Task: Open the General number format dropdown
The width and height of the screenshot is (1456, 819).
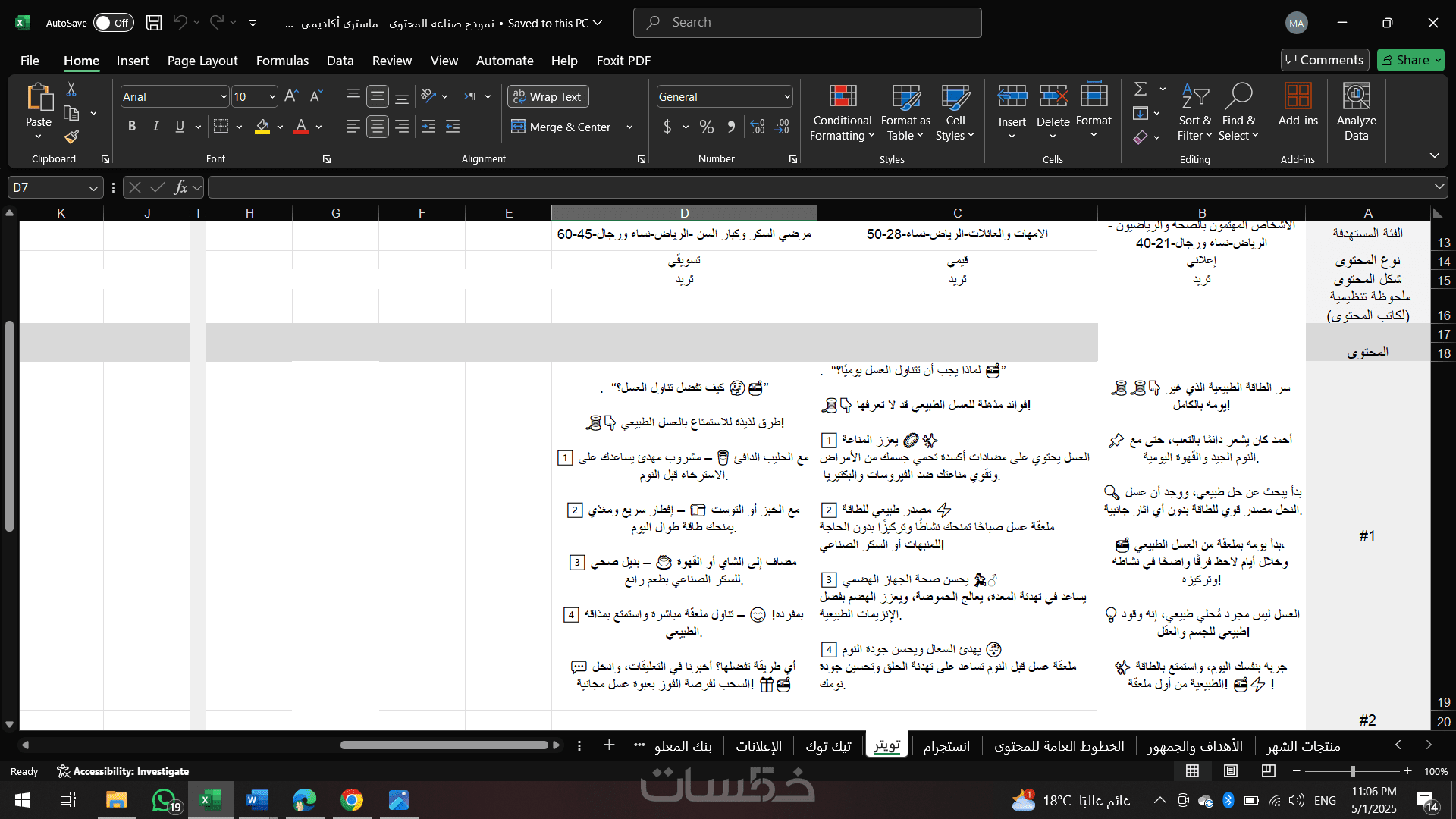Action: click(x=787, y=97)
